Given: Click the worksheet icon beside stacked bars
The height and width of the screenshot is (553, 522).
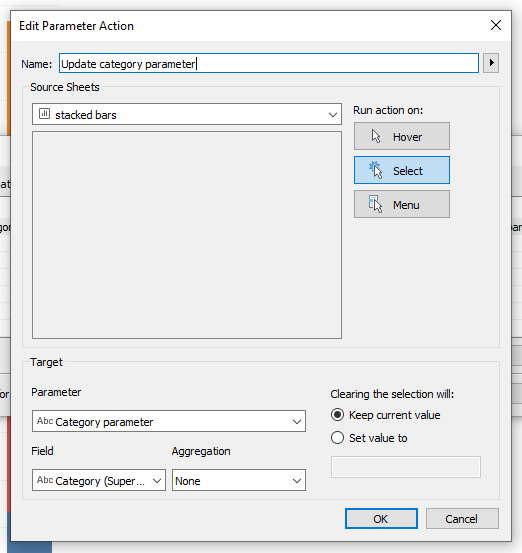Looking at the screenshot, I should 44,114.
